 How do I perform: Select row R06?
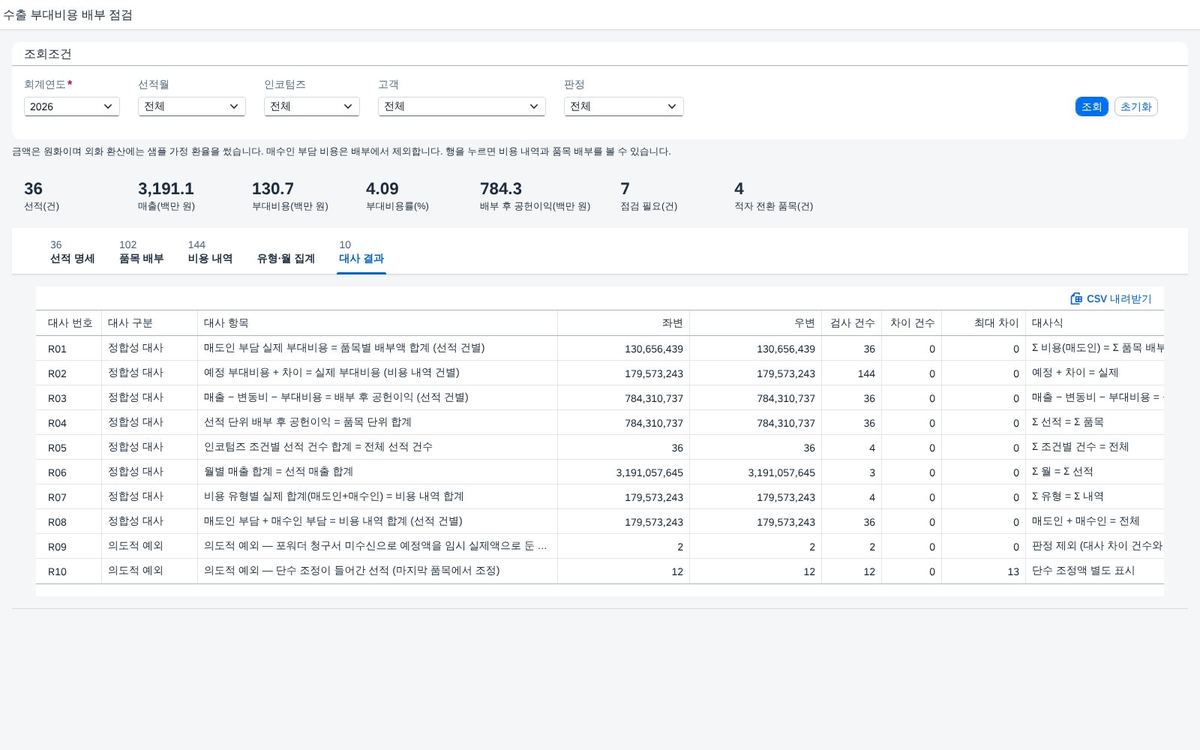click(600, 472)
